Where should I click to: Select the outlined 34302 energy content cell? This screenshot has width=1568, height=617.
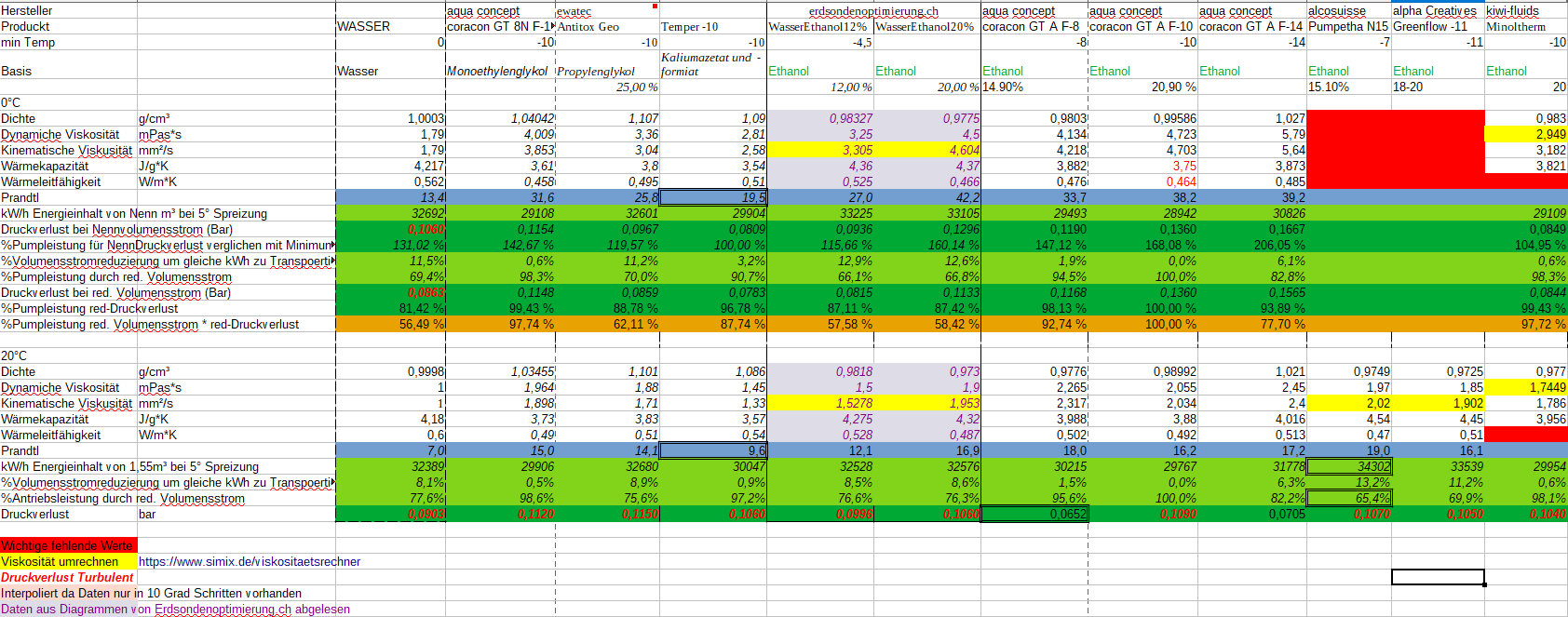pos(1349,466)
